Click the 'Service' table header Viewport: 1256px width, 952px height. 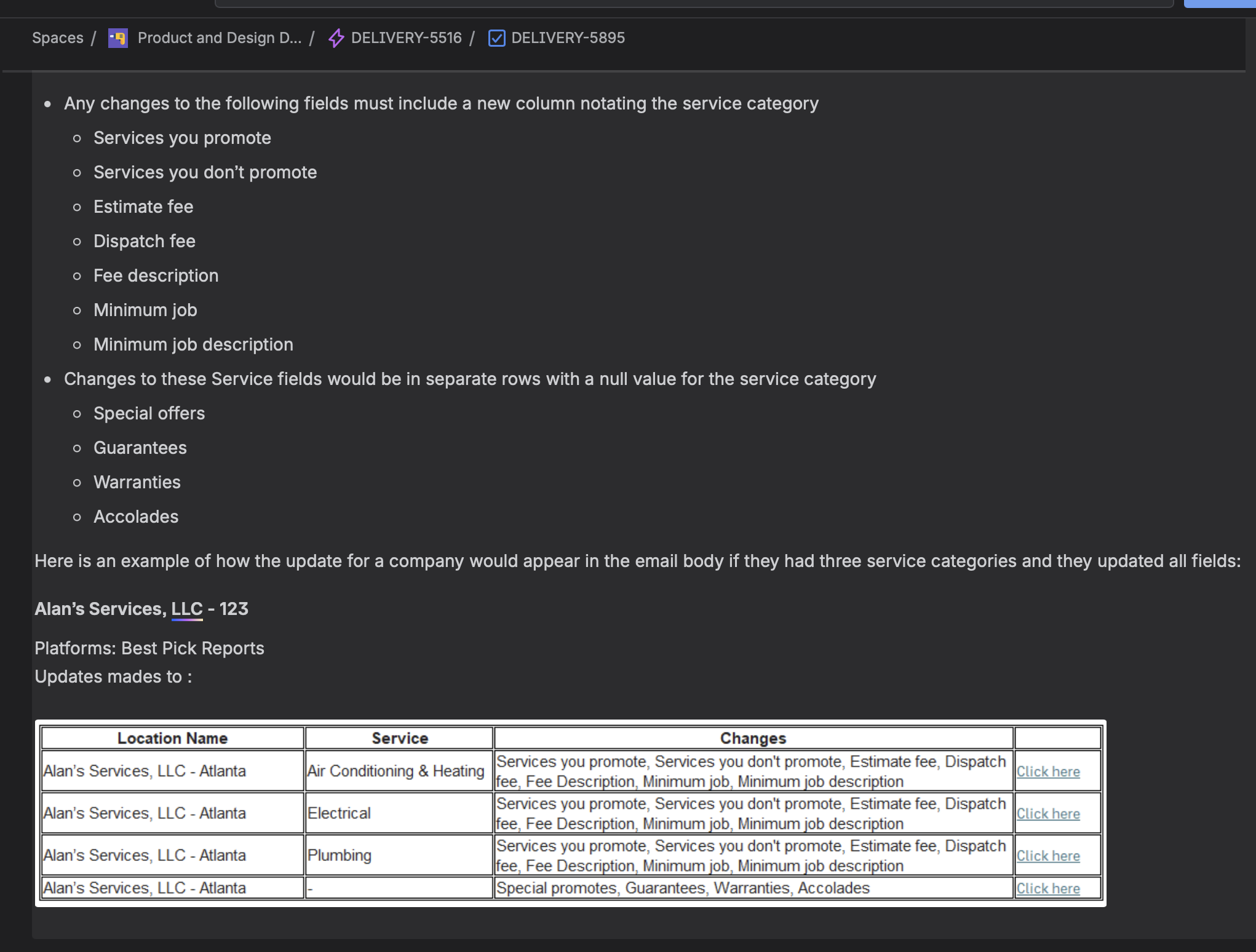400,738
